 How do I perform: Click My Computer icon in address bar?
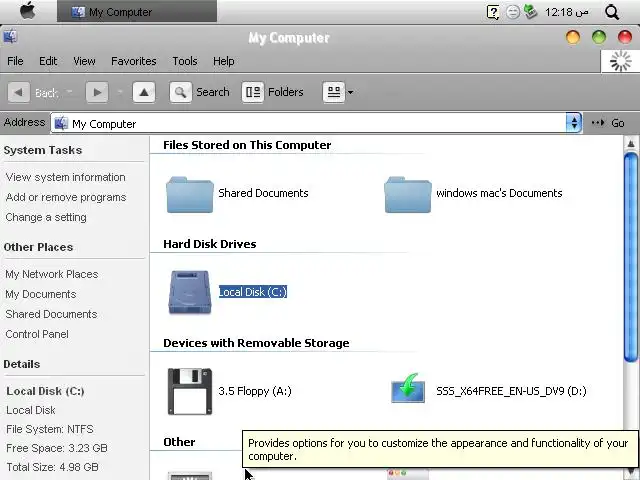click(61, 123)
